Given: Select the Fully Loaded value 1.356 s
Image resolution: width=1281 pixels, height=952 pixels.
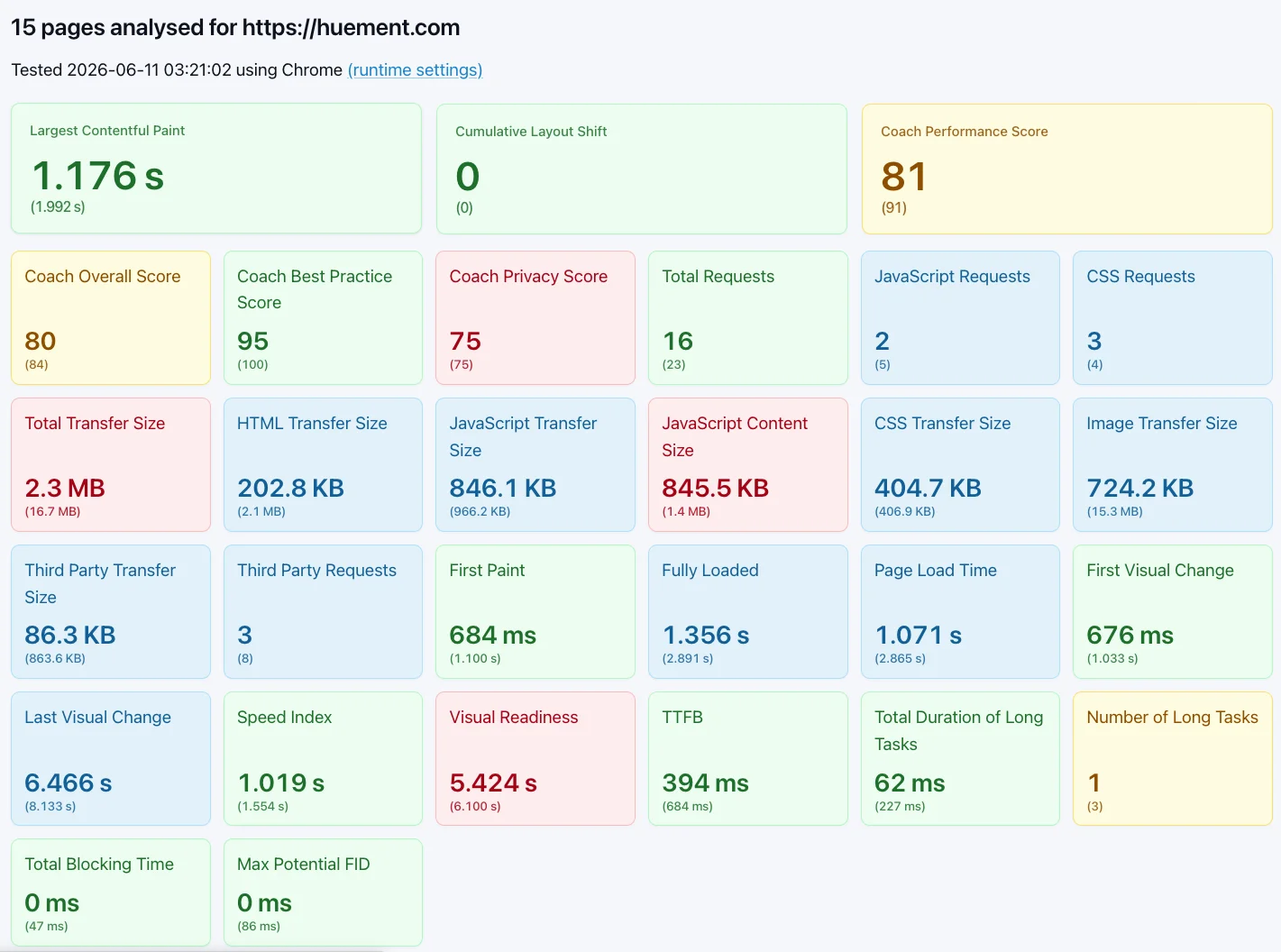Looking at the screenshot, I should [706, 635].
